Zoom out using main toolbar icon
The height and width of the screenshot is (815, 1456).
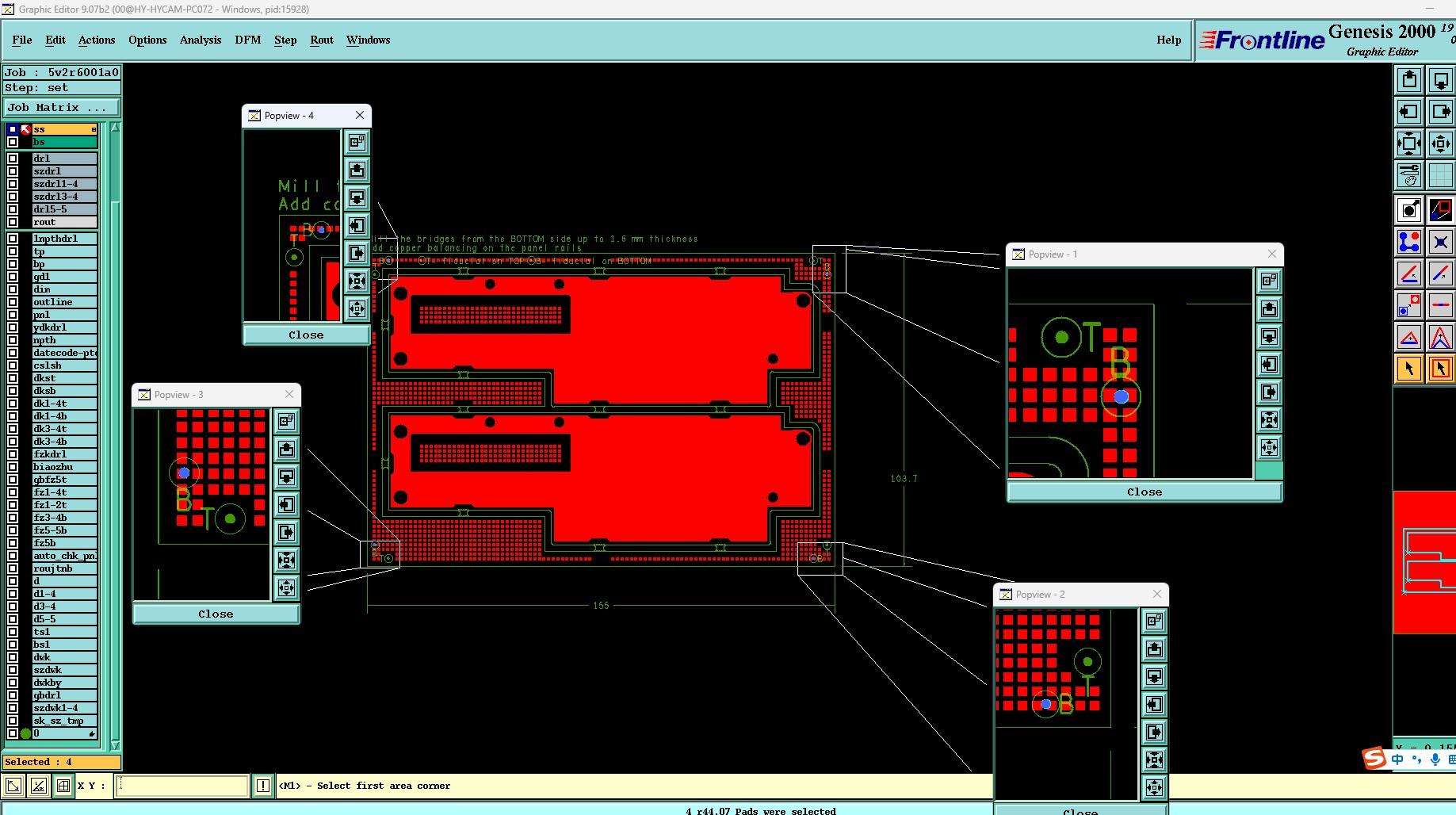(x=1440, y=143)
